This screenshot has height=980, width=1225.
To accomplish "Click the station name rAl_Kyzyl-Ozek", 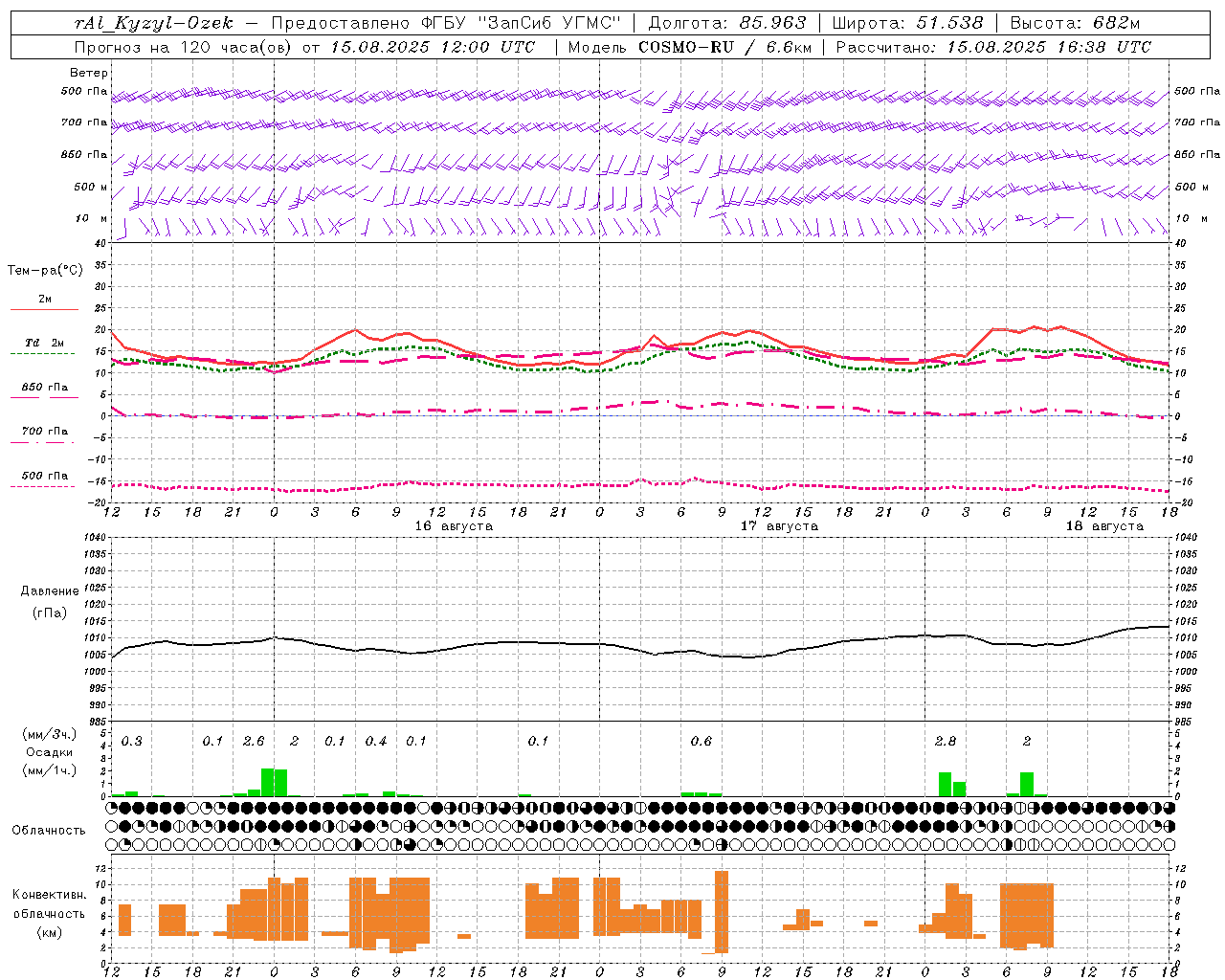I will point(153,23).
